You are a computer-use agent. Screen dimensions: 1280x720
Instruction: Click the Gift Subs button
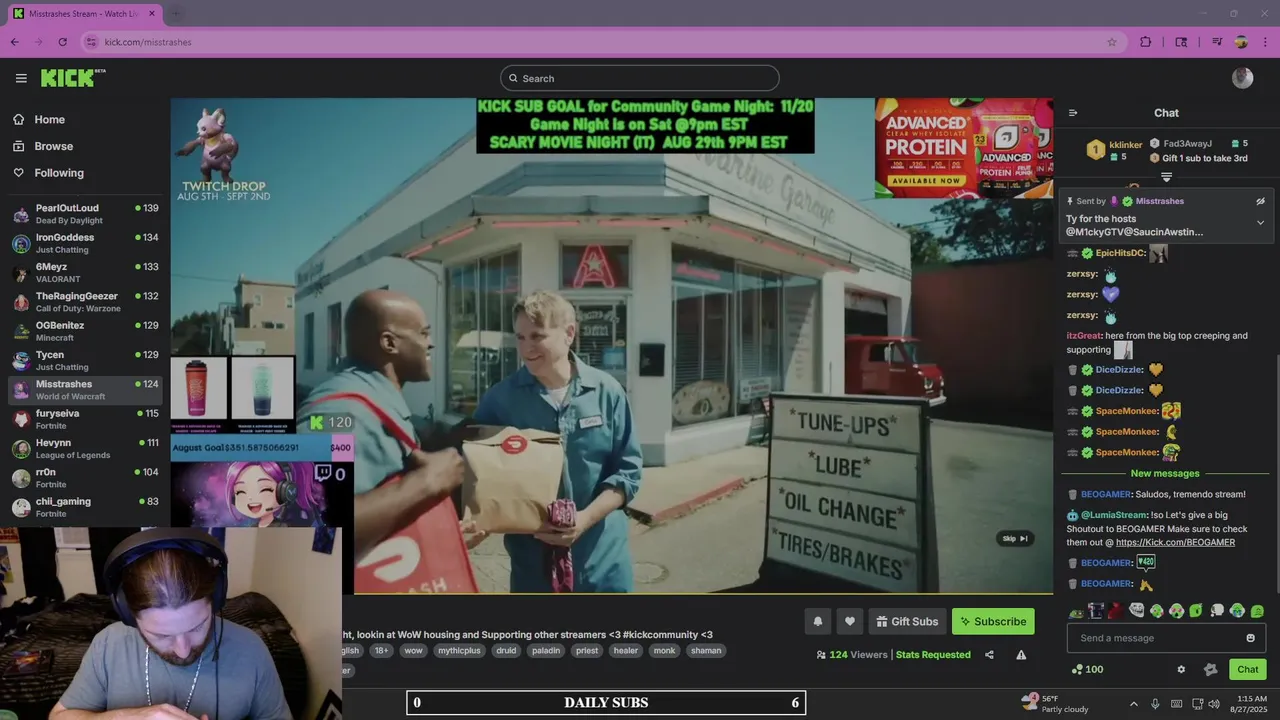pyautogui.click(x=907, y=621)
